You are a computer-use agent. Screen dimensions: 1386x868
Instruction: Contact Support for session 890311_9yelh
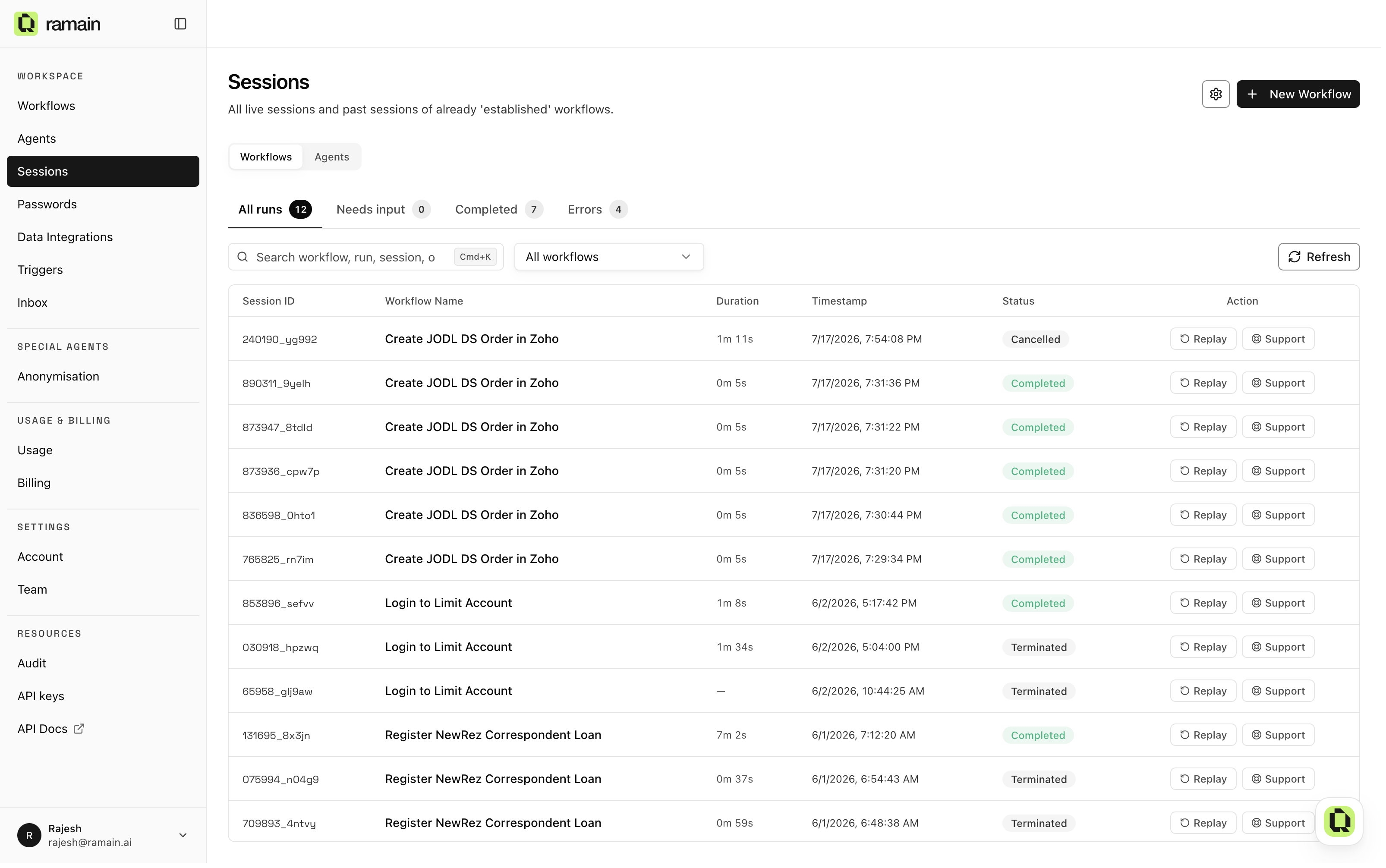(x=1278, y=383)
